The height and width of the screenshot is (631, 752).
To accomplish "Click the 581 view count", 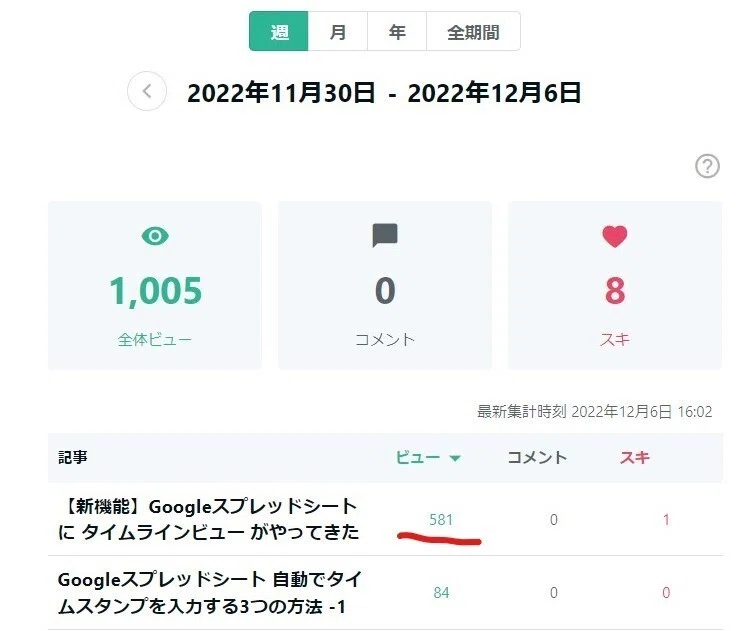I will coord(441,519).
